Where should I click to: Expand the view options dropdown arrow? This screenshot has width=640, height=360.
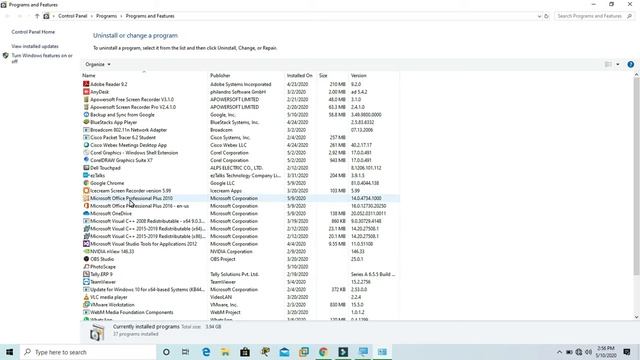[618, 64]
